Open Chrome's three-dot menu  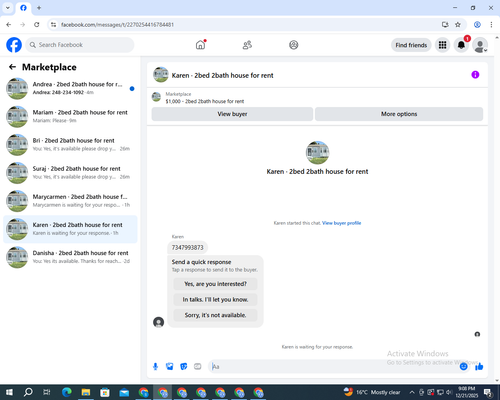click(491, 24)
